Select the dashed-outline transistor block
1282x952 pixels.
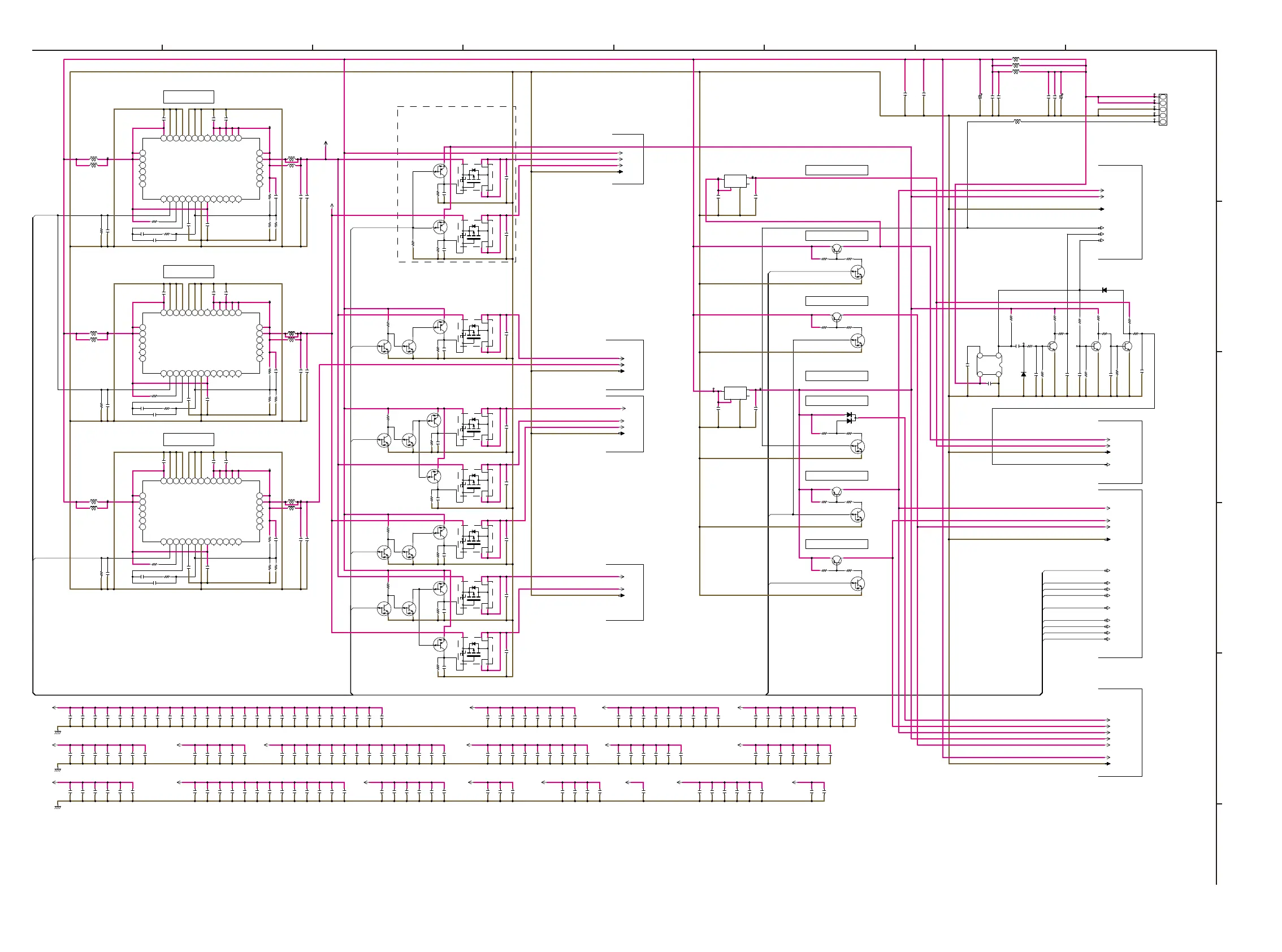(456, 184)
